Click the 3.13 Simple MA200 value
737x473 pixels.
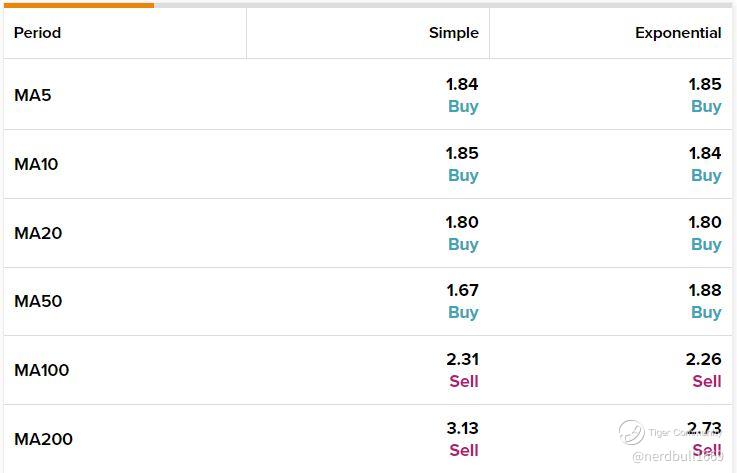pyautogui.click(x=463, y=428)
